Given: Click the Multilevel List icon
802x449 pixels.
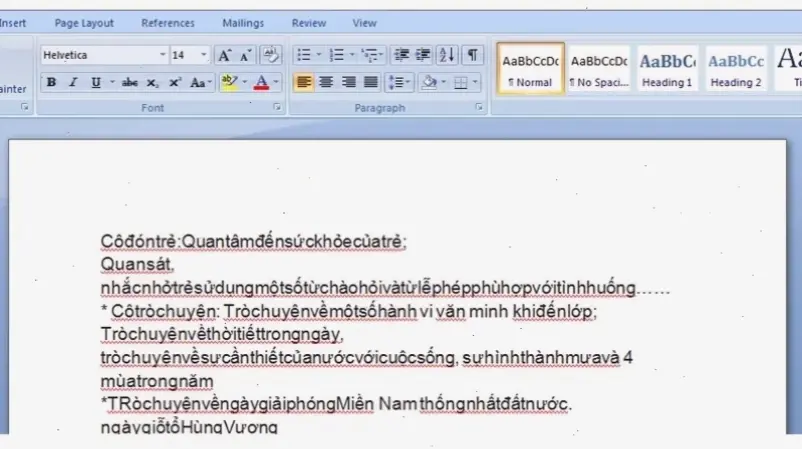Looking at the screenshot, I should pos(371,55).
